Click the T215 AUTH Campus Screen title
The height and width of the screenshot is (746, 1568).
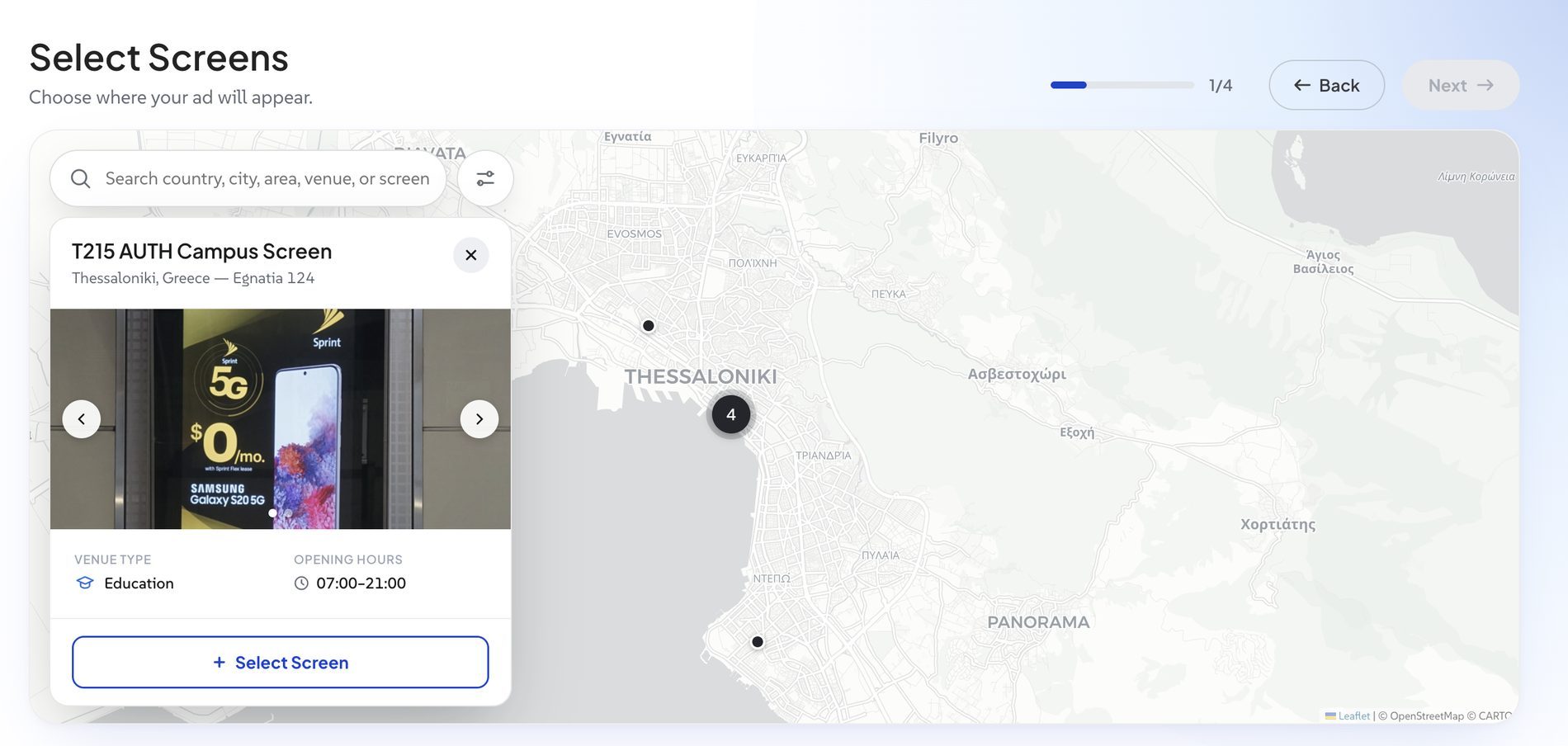[202, 251]
